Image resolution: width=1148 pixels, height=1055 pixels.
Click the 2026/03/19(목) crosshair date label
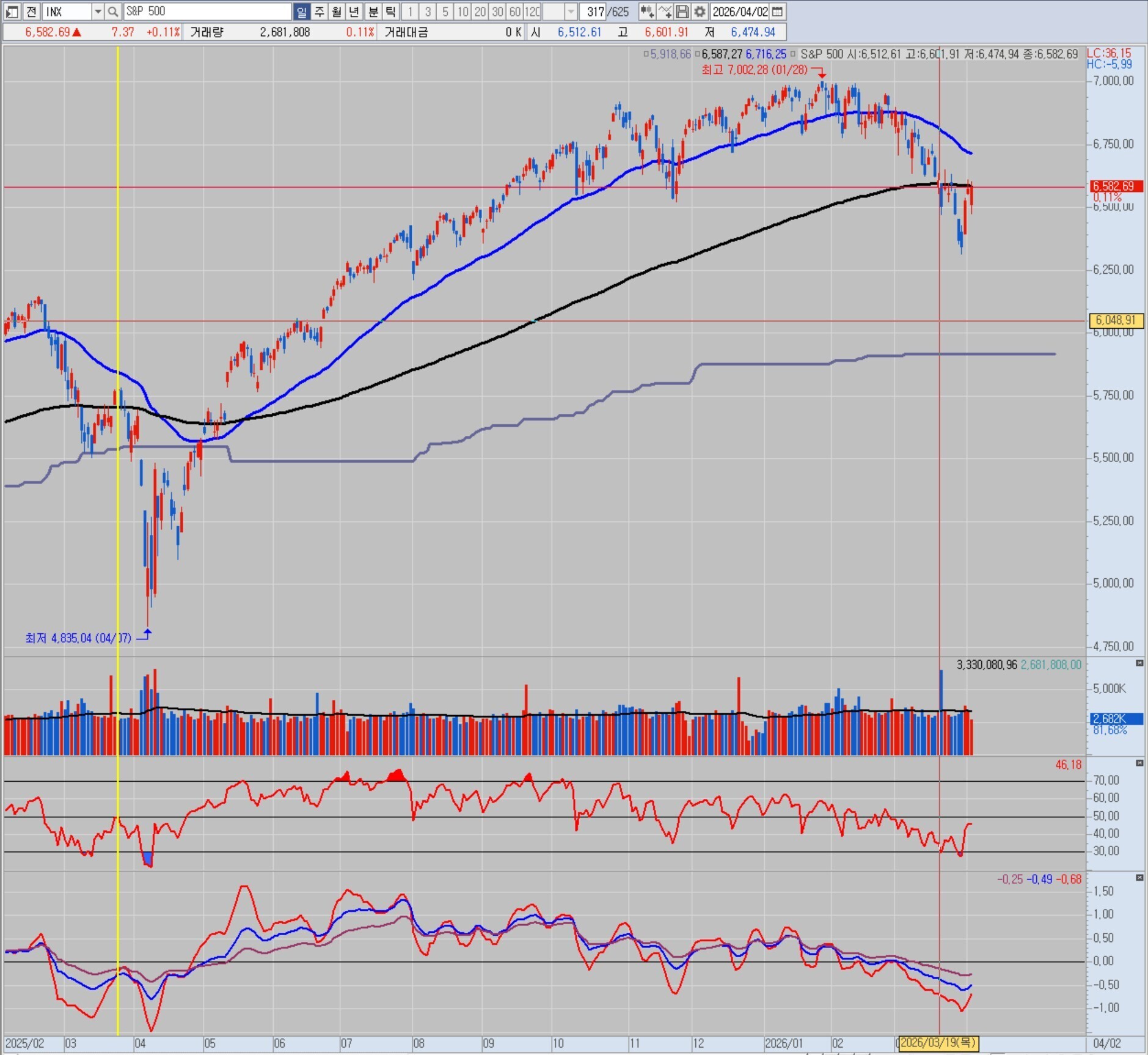pos(938,1043)
